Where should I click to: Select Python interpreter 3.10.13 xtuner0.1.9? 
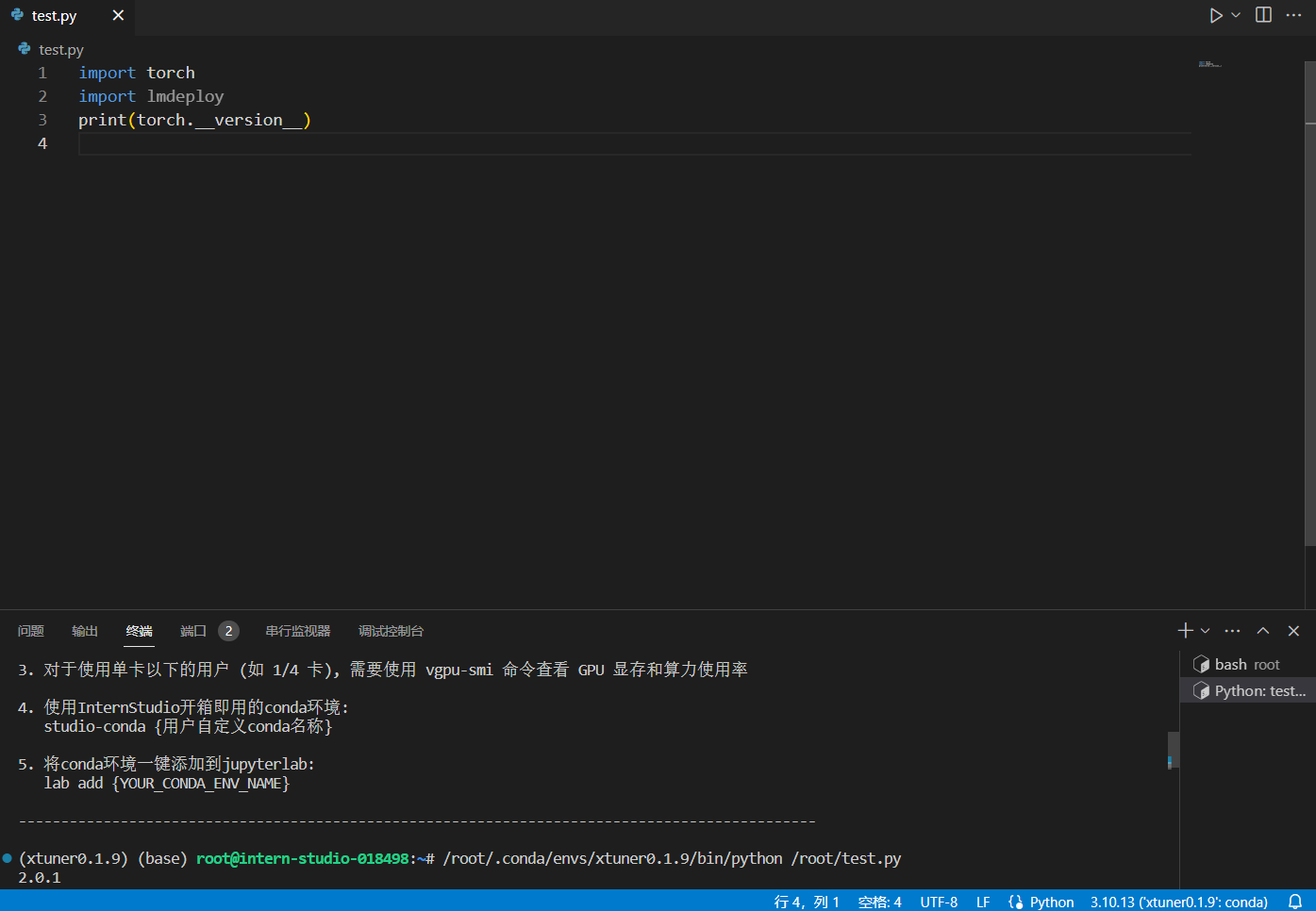tap(1178, 903)
